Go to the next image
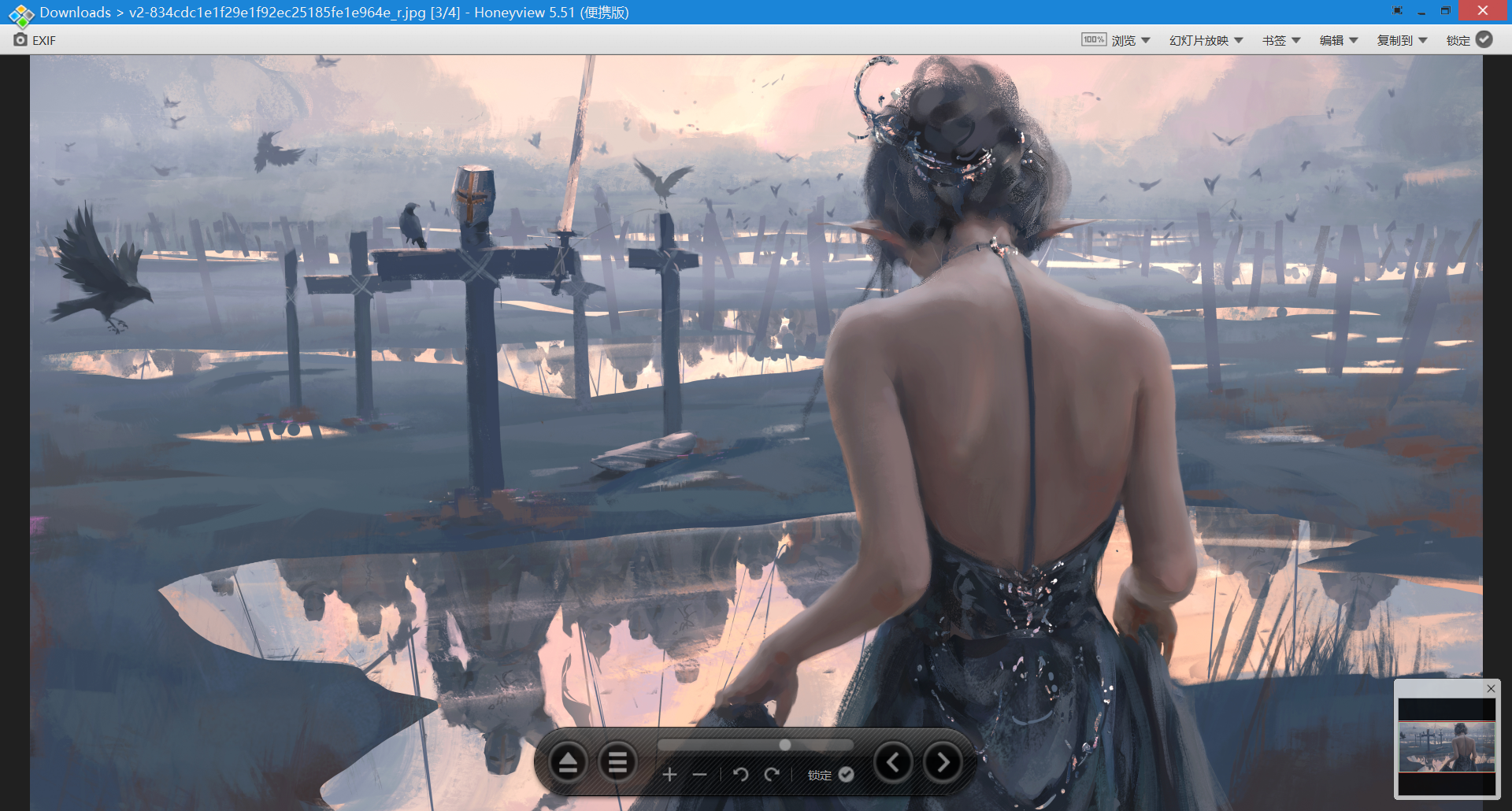1512x811 pixels. [943, 762]
